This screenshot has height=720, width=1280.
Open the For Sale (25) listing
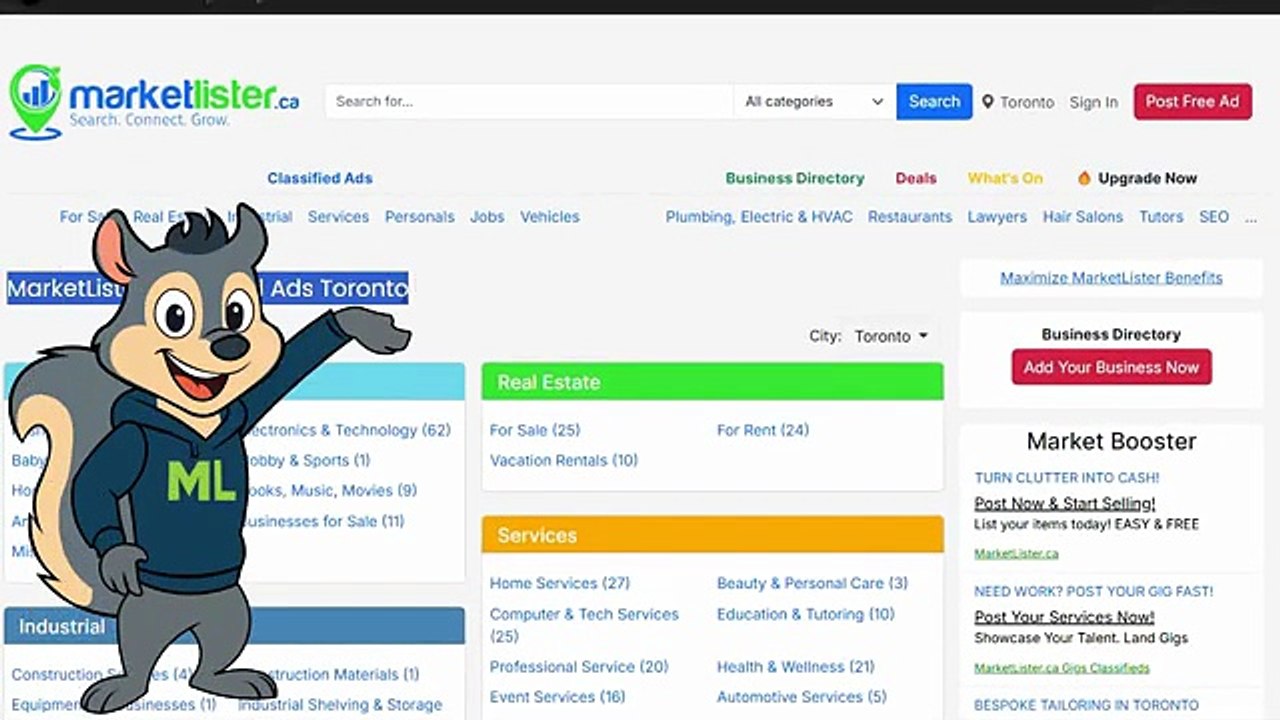[x=535, y=430]
